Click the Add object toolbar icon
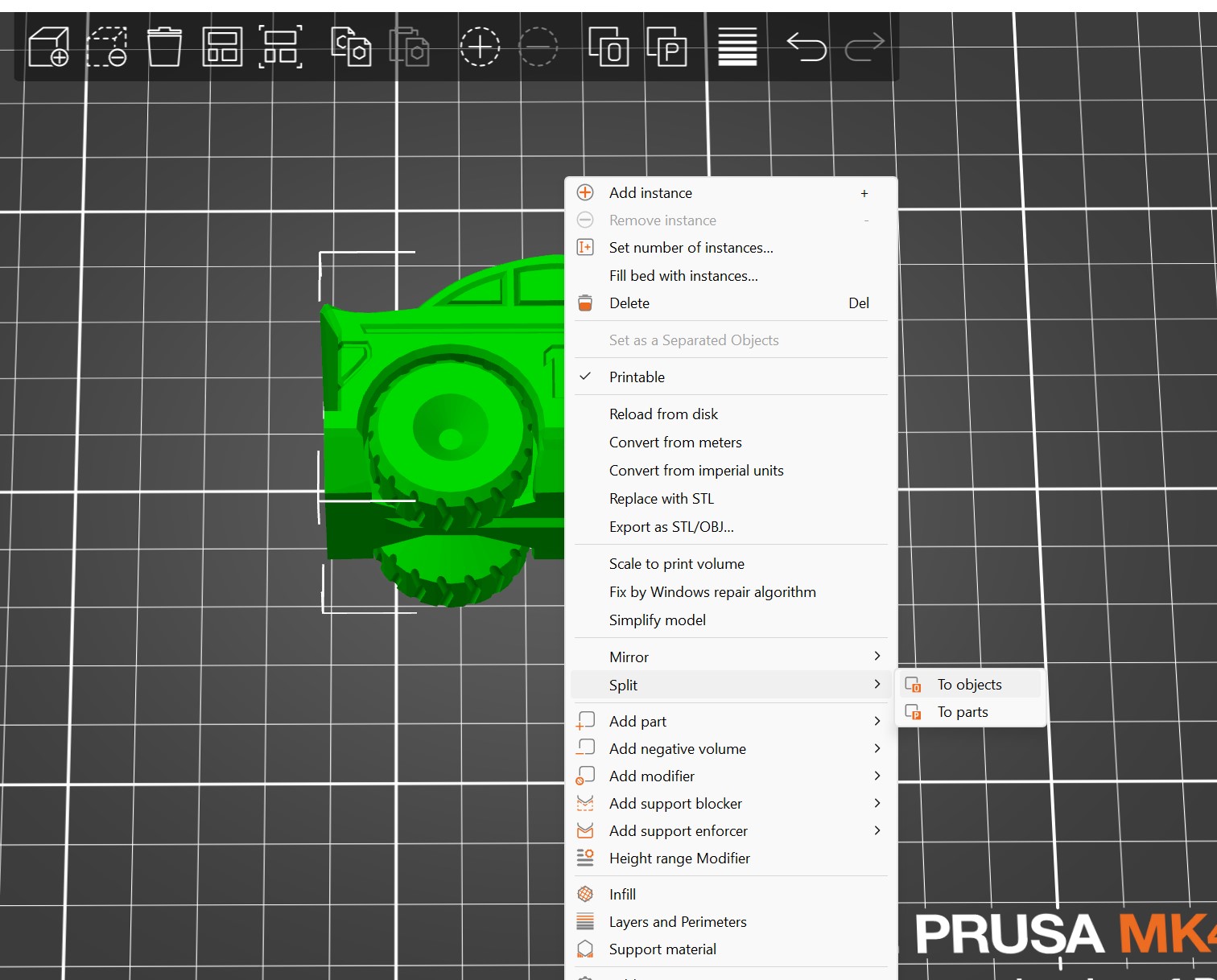This screenshot has width=1217, height=980. click(x=48, y=47)
